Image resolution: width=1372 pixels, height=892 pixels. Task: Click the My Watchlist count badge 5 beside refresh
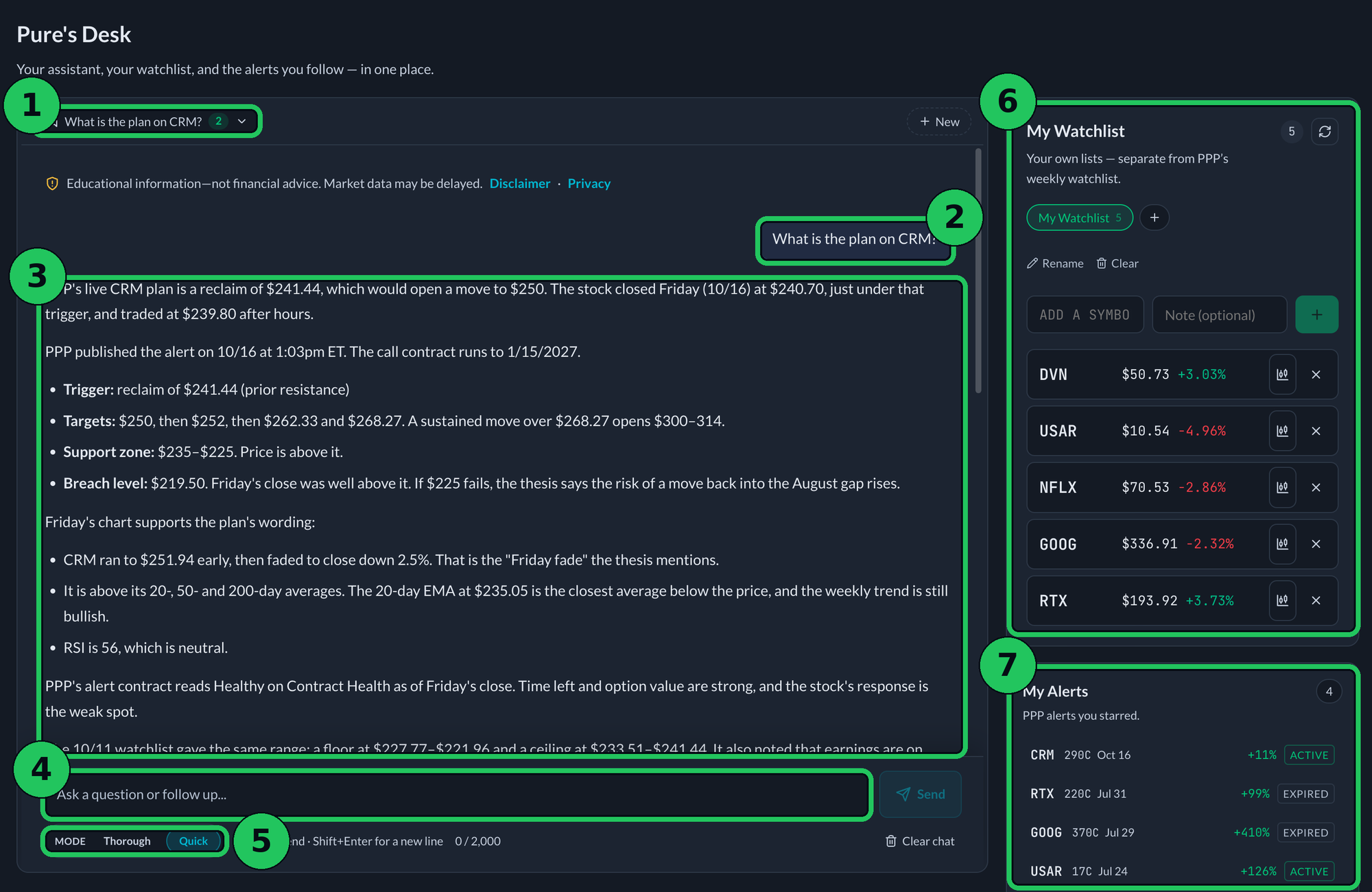(1292, 131)
